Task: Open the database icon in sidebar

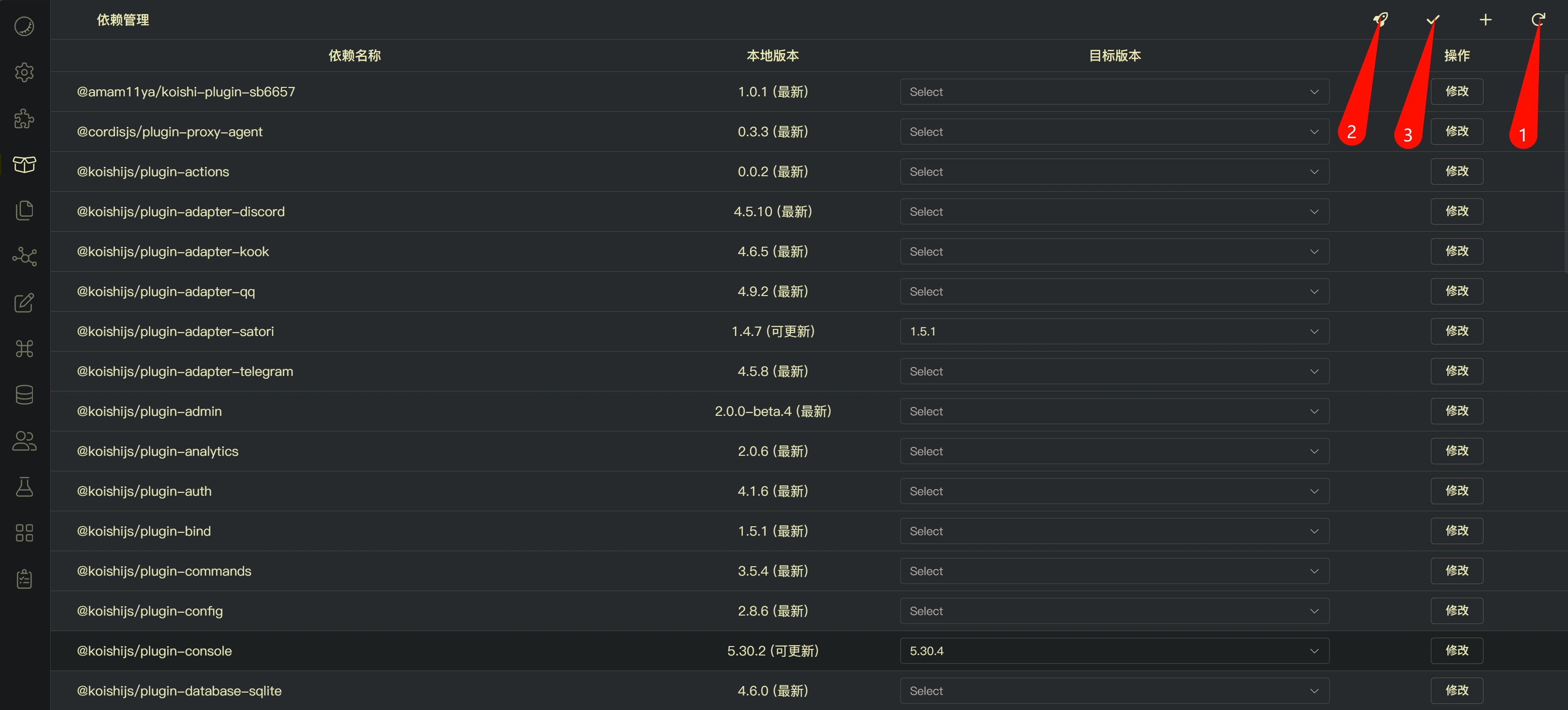Action: click(24, 395)
